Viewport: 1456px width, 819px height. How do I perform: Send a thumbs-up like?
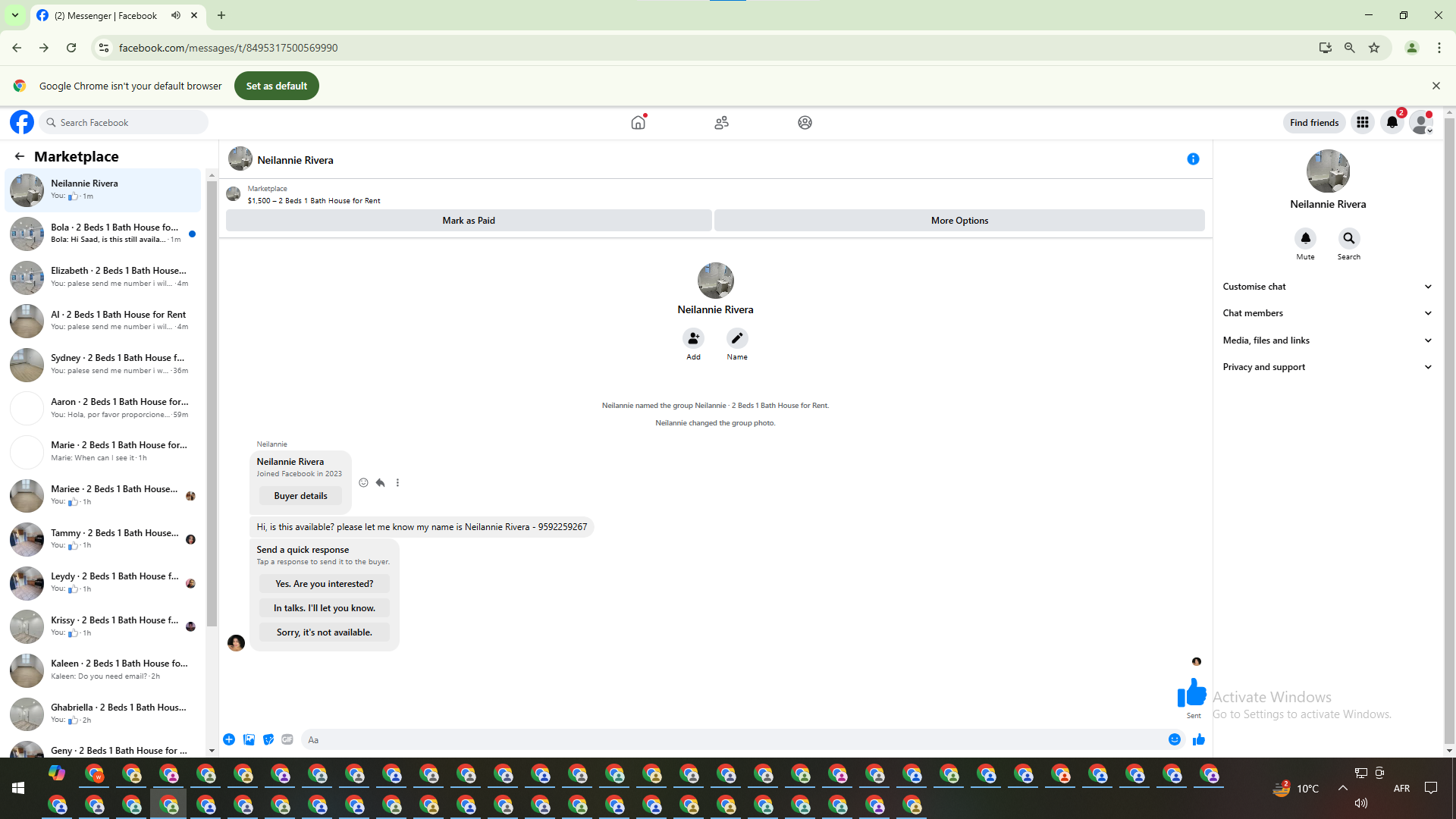pos(1199,739)
